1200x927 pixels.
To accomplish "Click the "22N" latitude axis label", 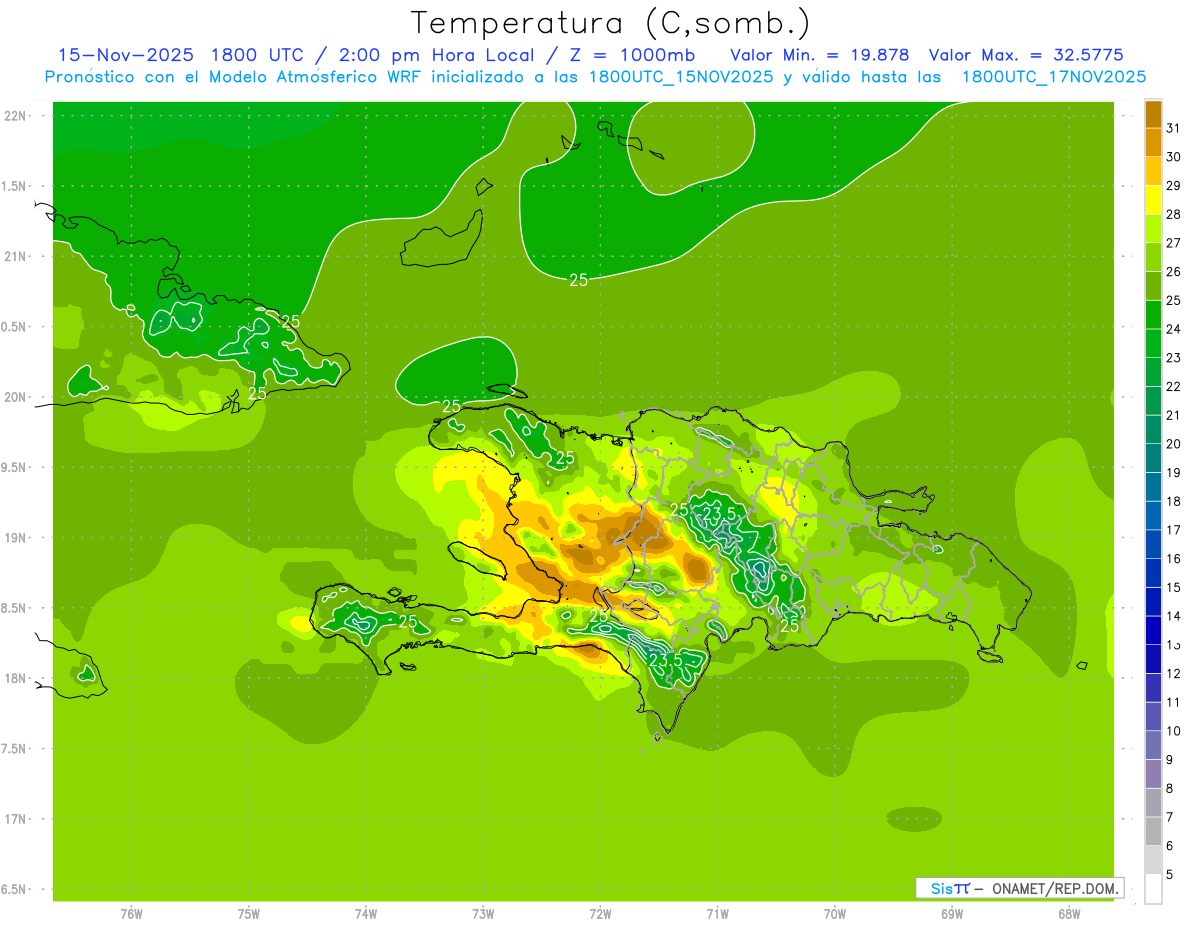I will coord(17,116).
